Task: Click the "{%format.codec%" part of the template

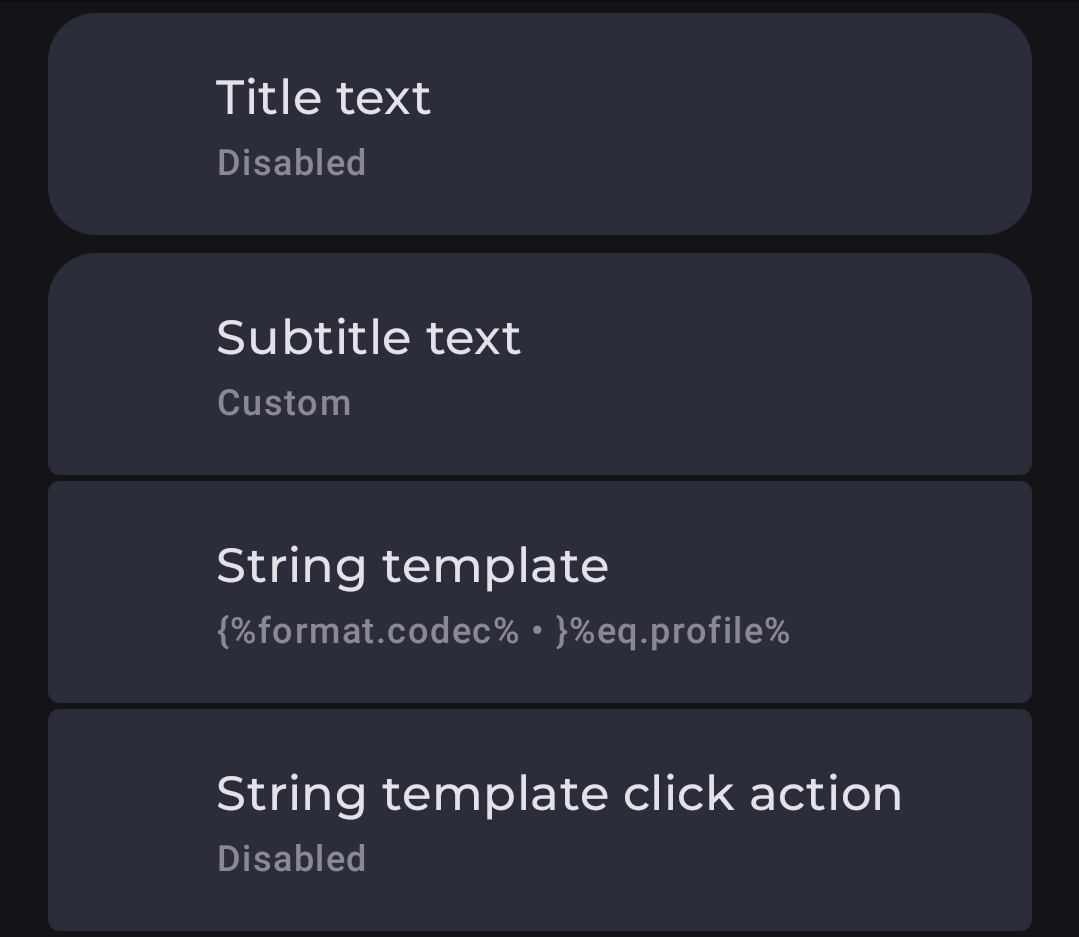Action: pyautogui.click(x=368, y=631)
